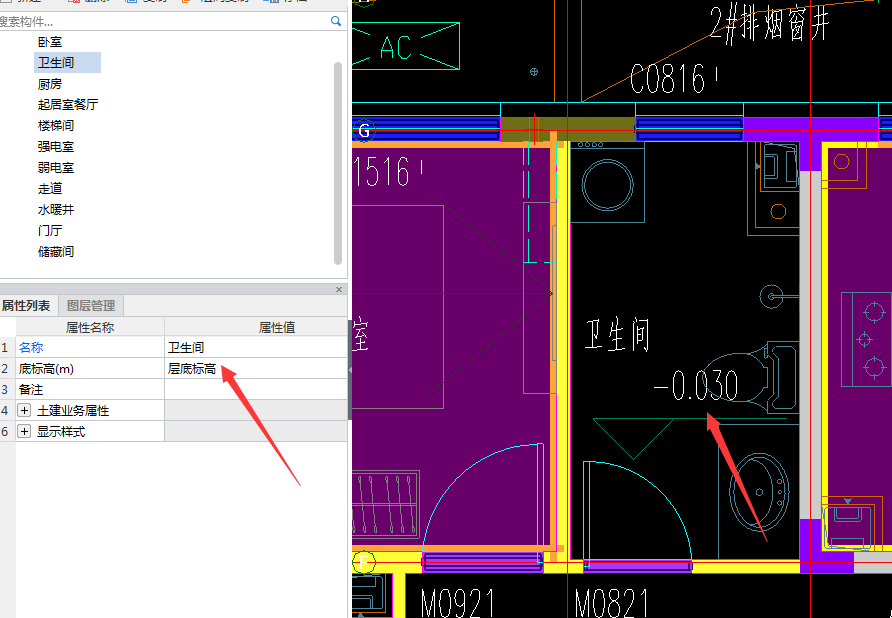Click the component list vertical scrollbar
892x618 pixels.
click(x=338, y=163)
